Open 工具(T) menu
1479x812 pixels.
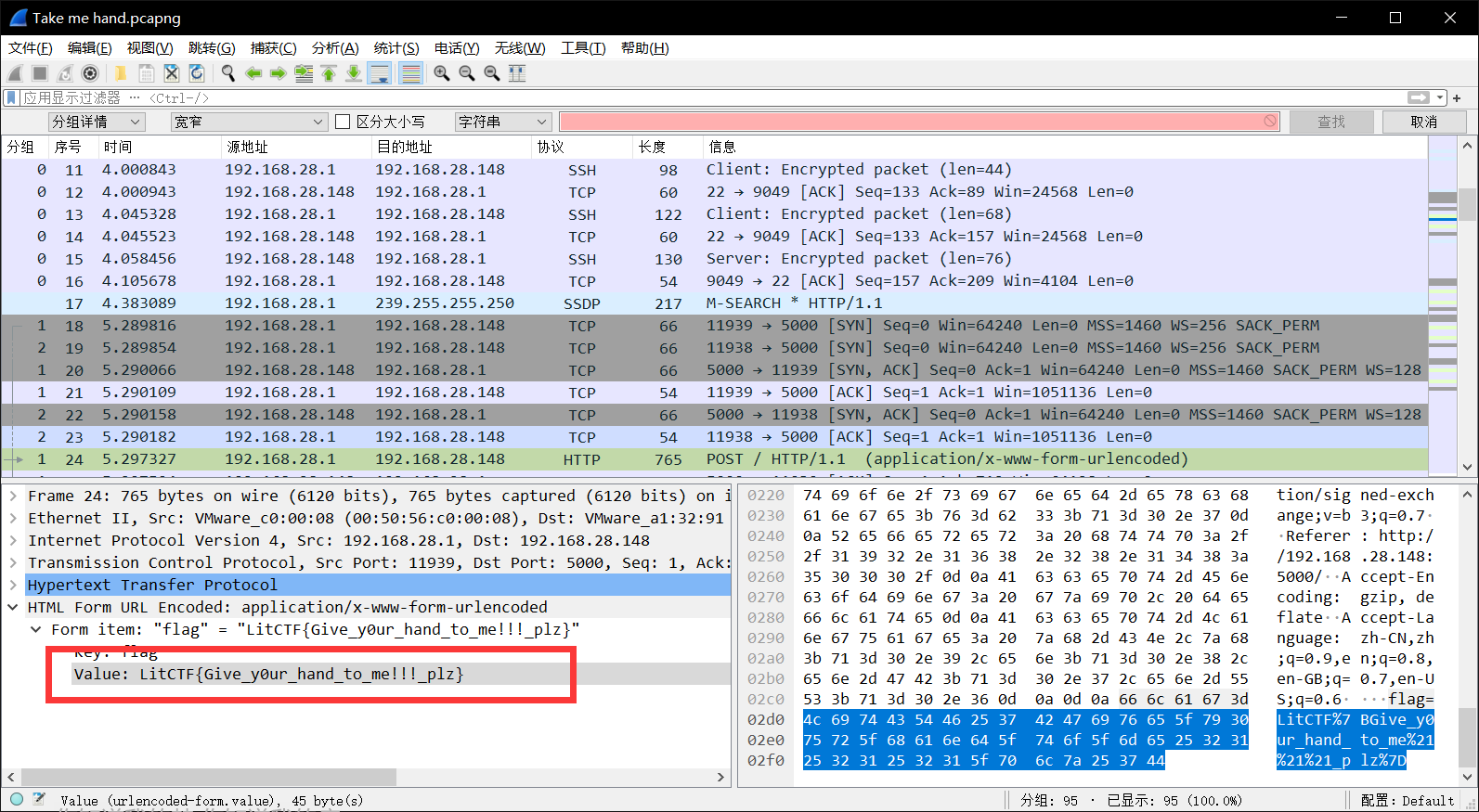coord(583,48)
